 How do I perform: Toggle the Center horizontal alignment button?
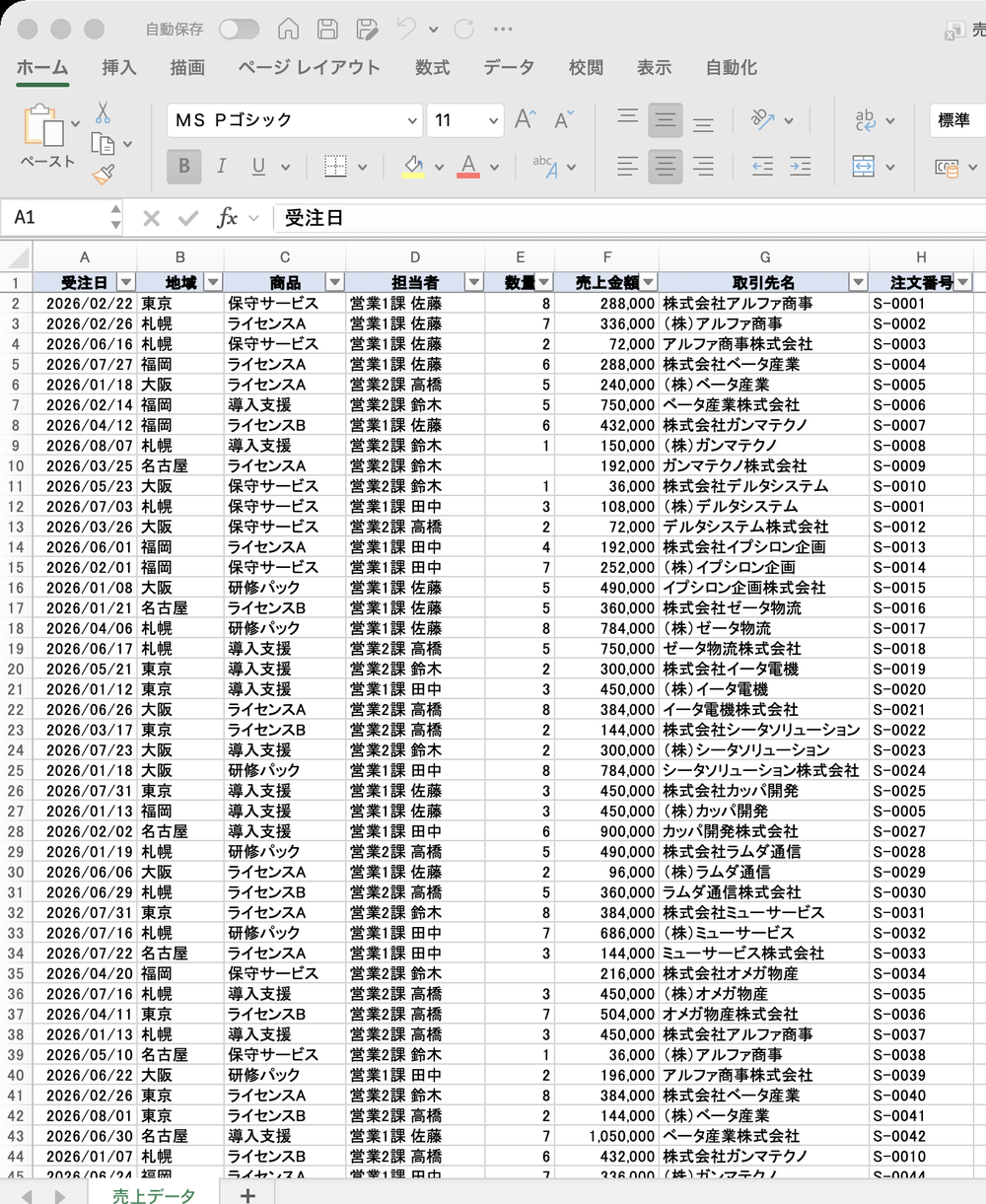(x=666, y=167)
